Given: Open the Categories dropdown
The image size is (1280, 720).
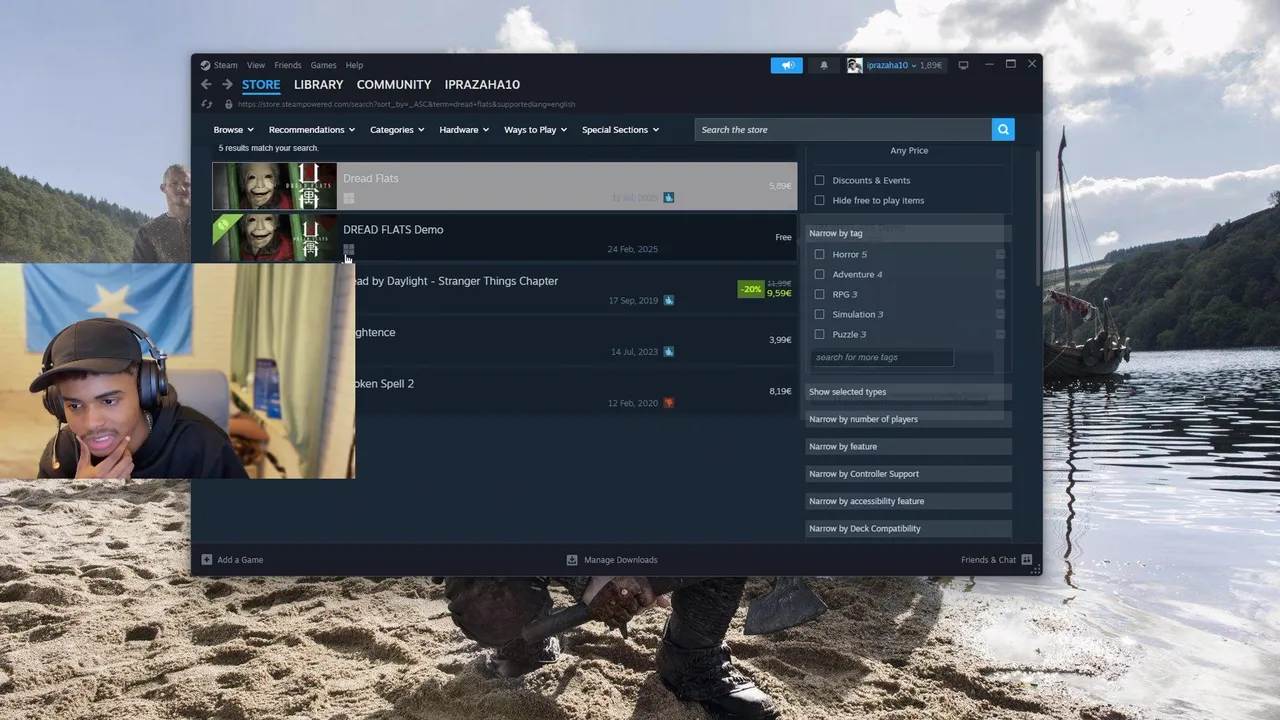Looking at the screenshot, I should 397,130.
